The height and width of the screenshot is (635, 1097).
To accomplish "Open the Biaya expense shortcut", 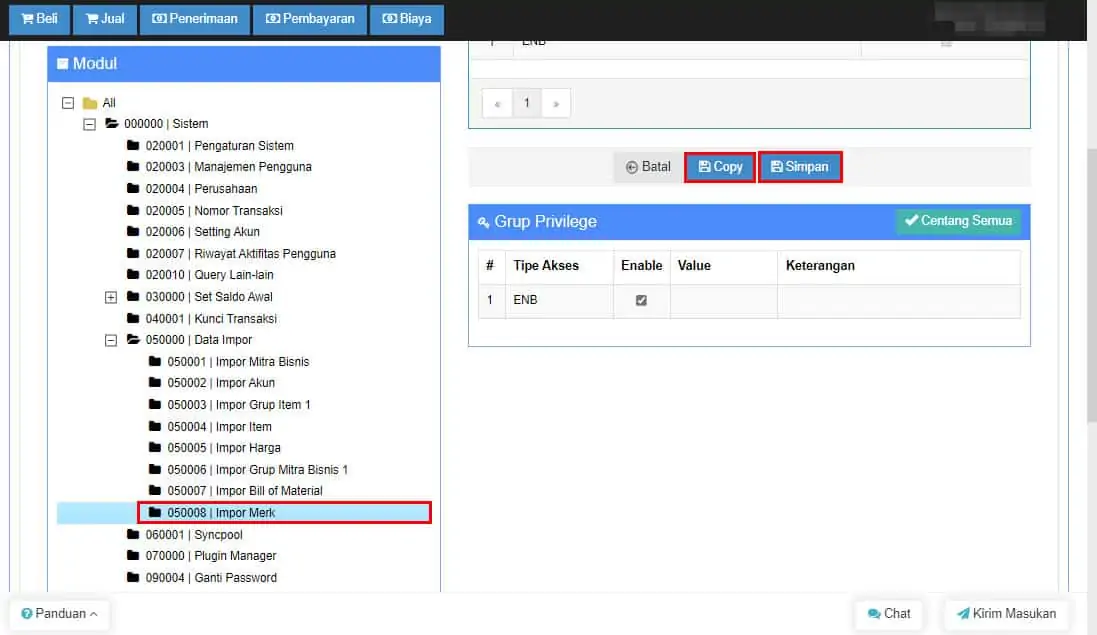I will (406, 19).
